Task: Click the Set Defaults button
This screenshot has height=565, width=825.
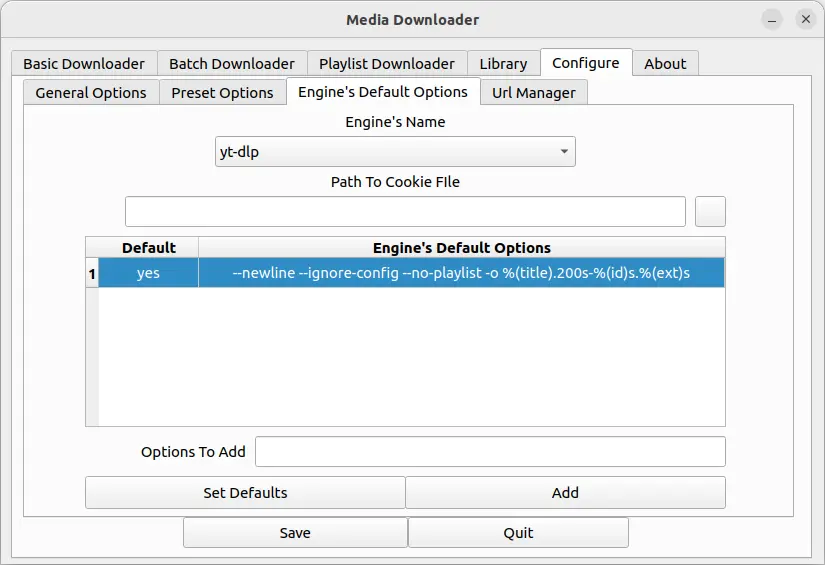Action: coord(245,492)
